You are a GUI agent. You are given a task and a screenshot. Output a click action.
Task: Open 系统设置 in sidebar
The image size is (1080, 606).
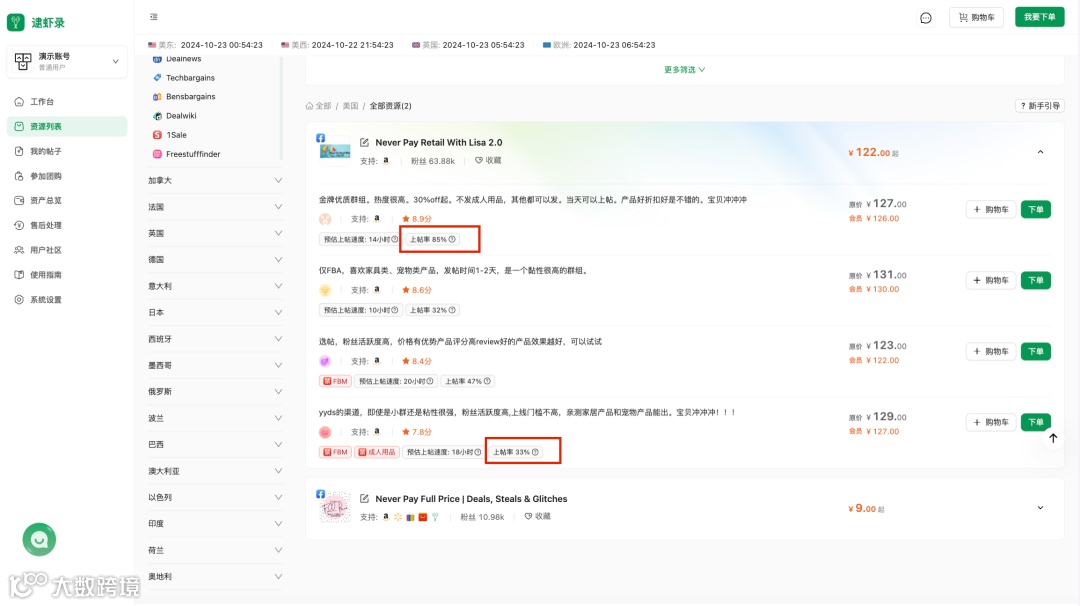point(67,300)
